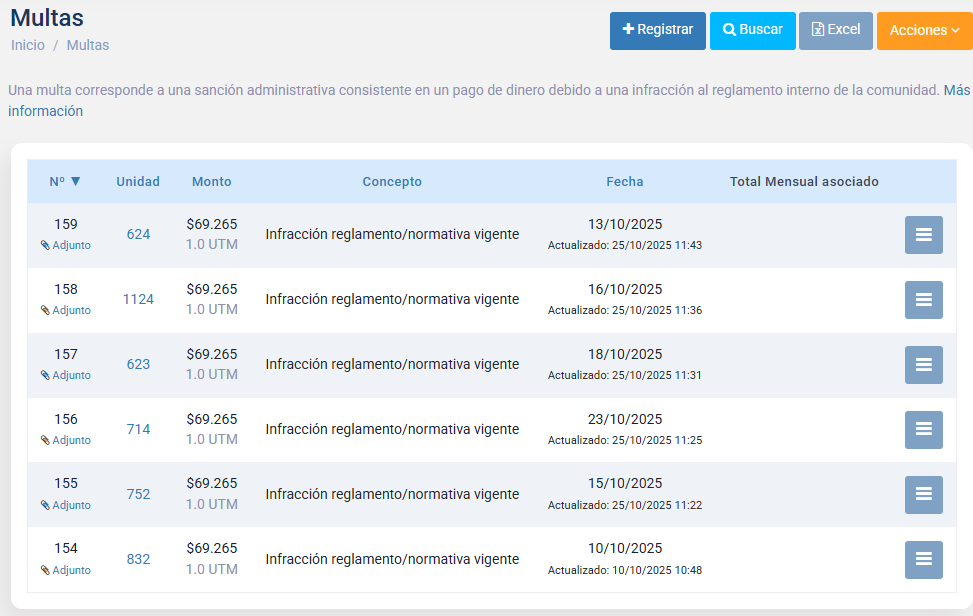Open the row menu for fine 158
Screen dimensions: 973x616
(x=923, y=300)
